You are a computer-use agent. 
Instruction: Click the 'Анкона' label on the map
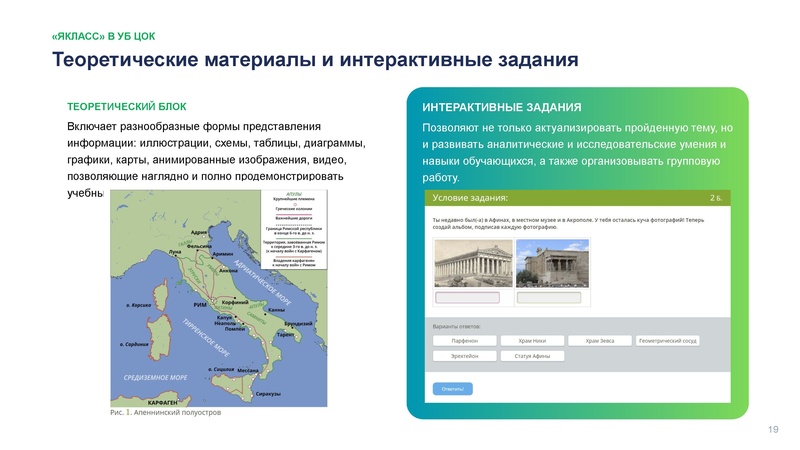coord(228,270)
